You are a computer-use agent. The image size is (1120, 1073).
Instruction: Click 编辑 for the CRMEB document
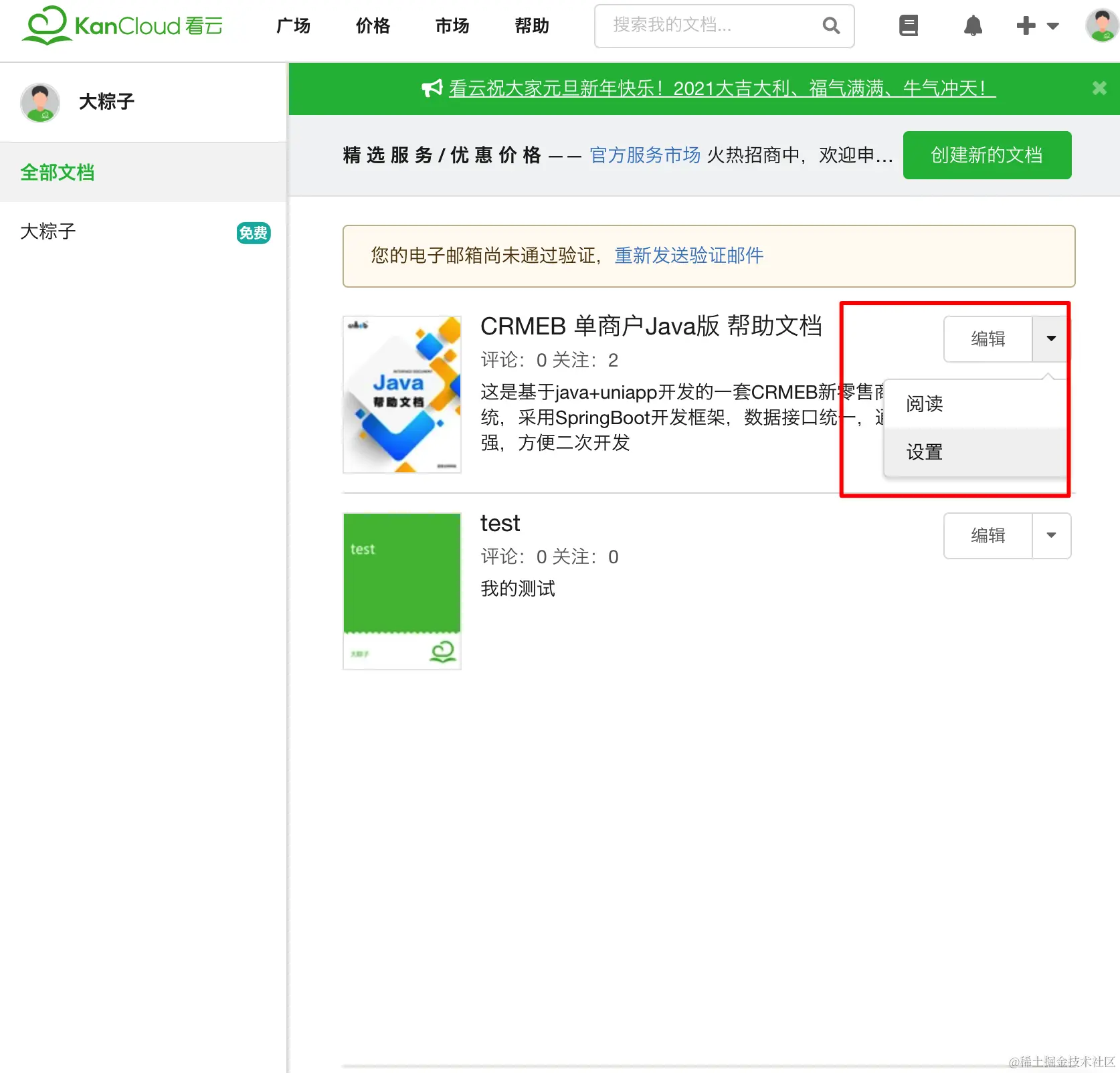988,339
